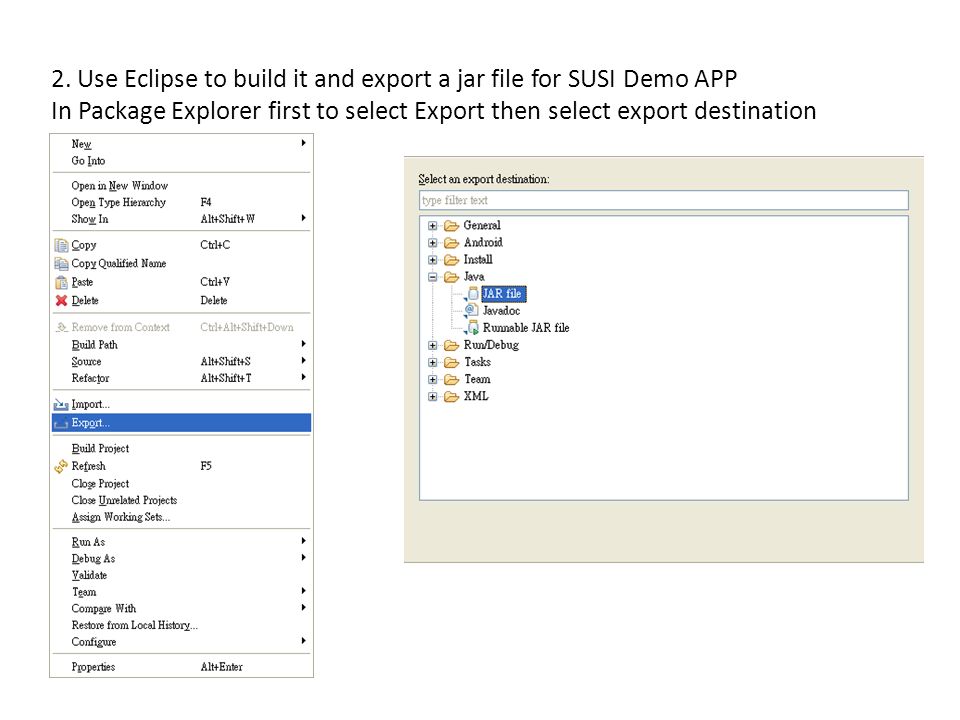Click the Copy Qualified Name icon

tap(61, 264)
